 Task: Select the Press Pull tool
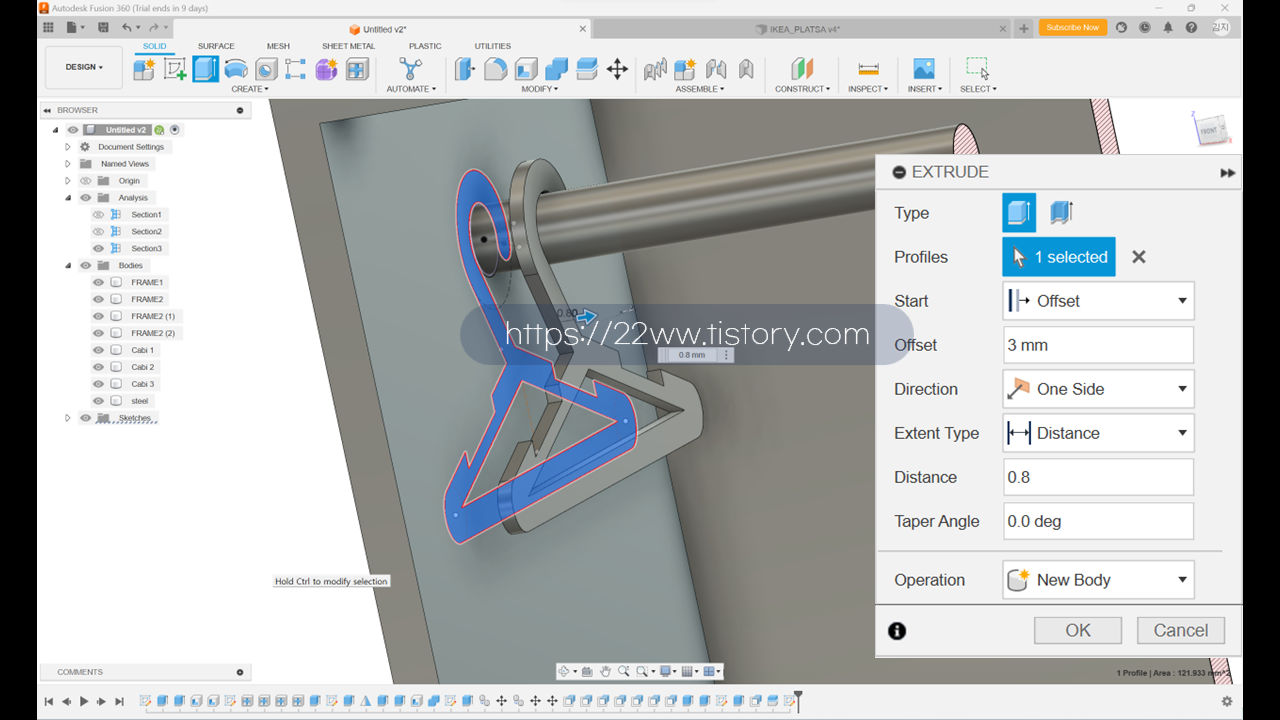(465, 69)
